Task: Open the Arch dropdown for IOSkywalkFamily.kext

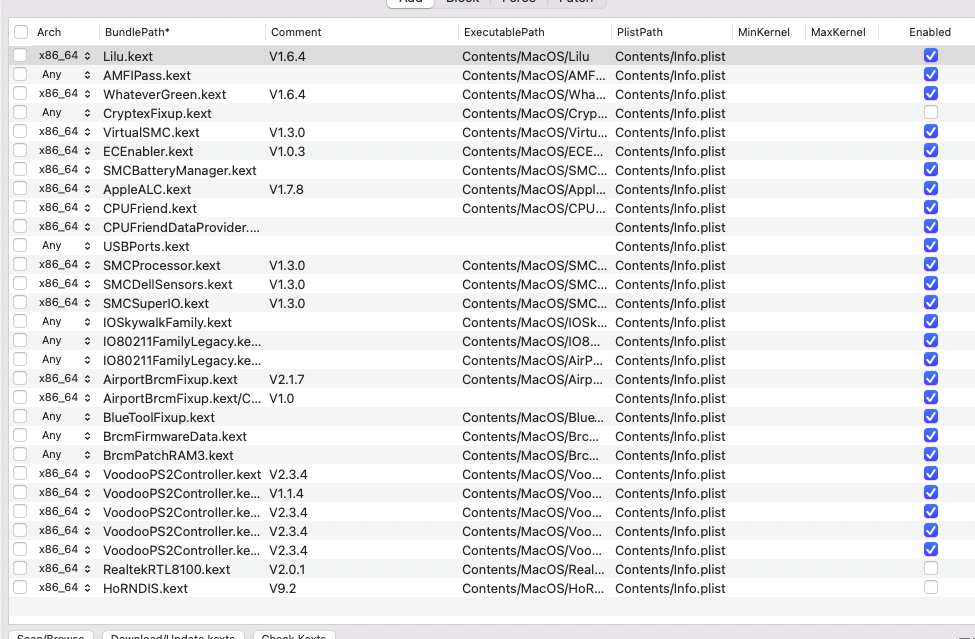Action: pyautogui.click(x=65, y=321)
